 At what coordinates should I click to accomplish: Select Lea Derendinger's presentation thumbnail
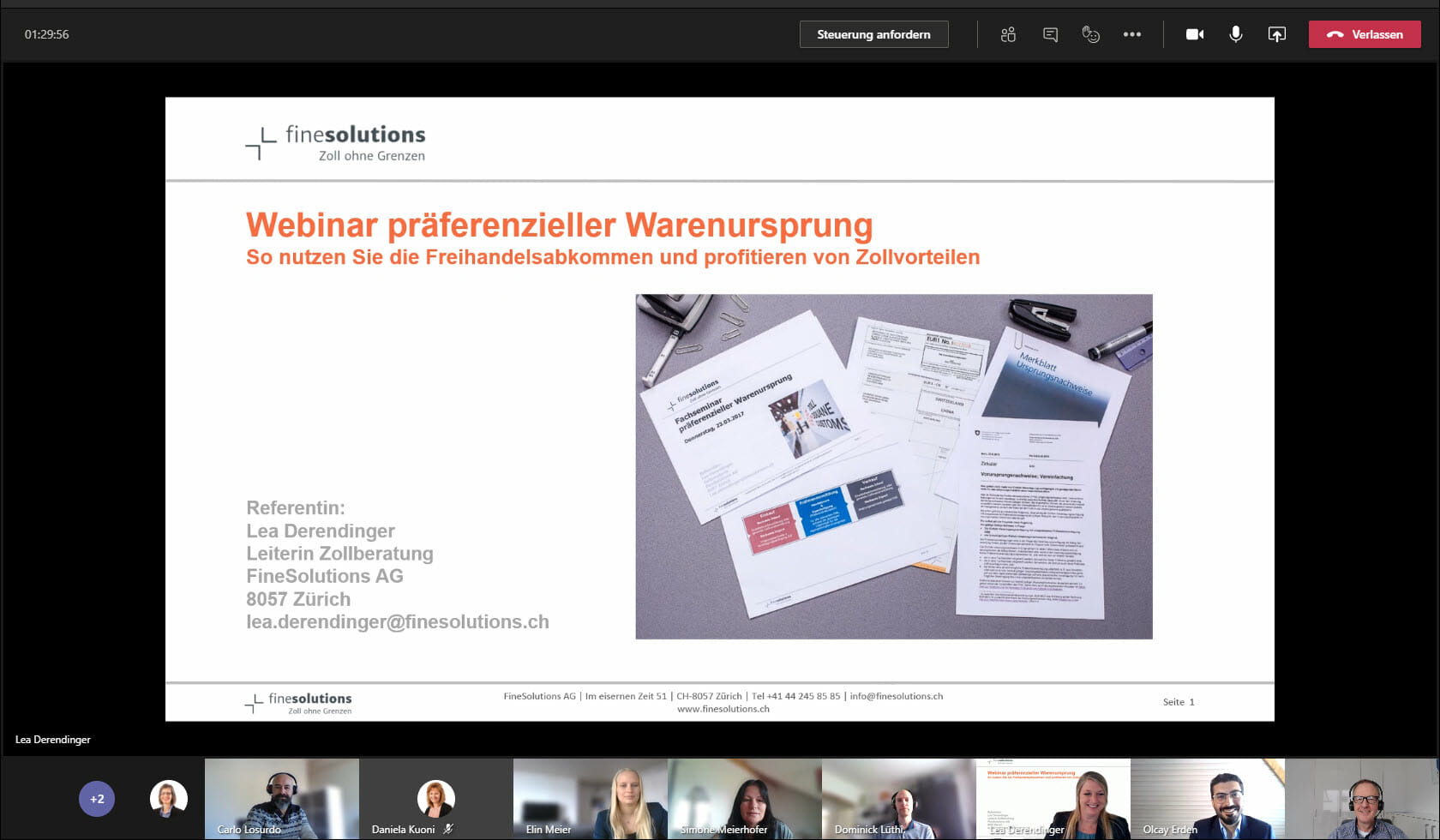click(1053, 798)
